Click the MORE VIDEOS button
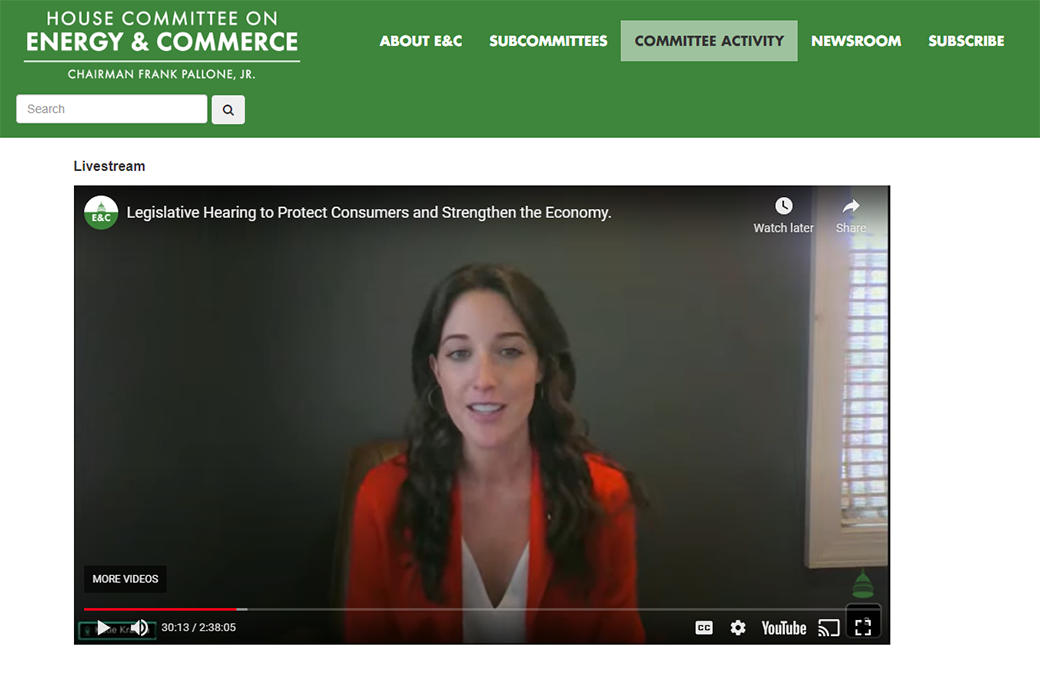The height and width of the screenshot is (677, 1040). pyautogui.click(x=125, y=579)
